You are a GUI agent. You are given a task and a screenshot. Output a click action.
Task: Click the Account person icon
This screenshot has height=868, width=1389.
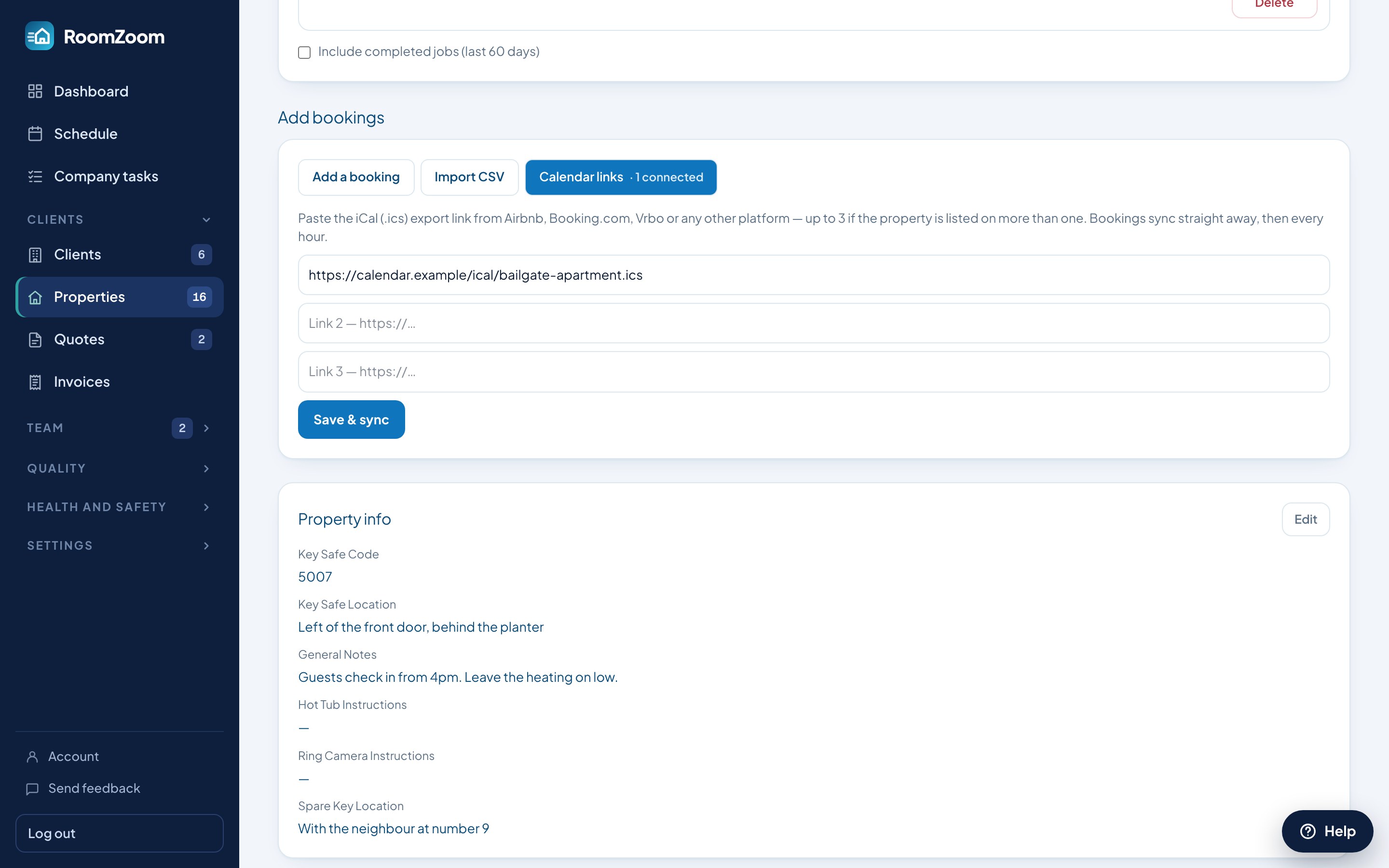point(33,757)
